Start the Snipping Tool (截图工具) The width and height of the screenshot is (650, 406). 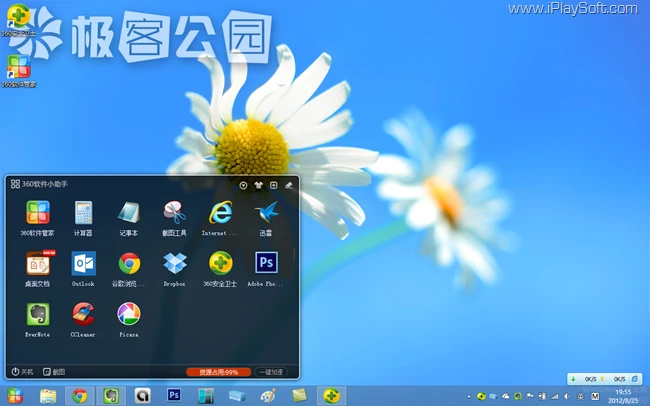click(175, 213)
